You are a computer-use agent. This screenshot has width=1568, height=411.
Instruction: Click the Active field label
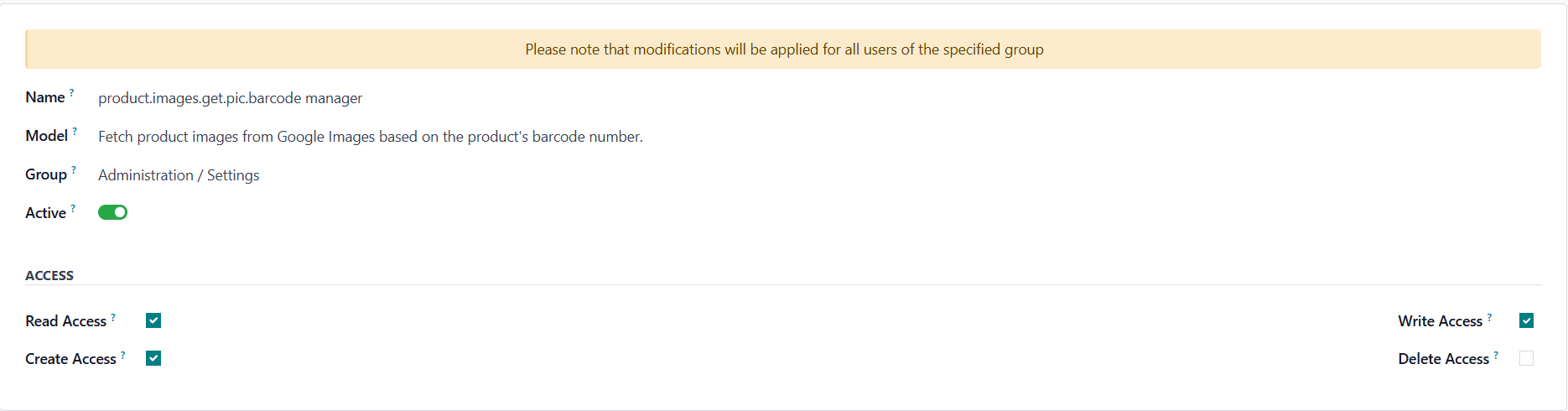pyautogui.click(x=45, y=213)
